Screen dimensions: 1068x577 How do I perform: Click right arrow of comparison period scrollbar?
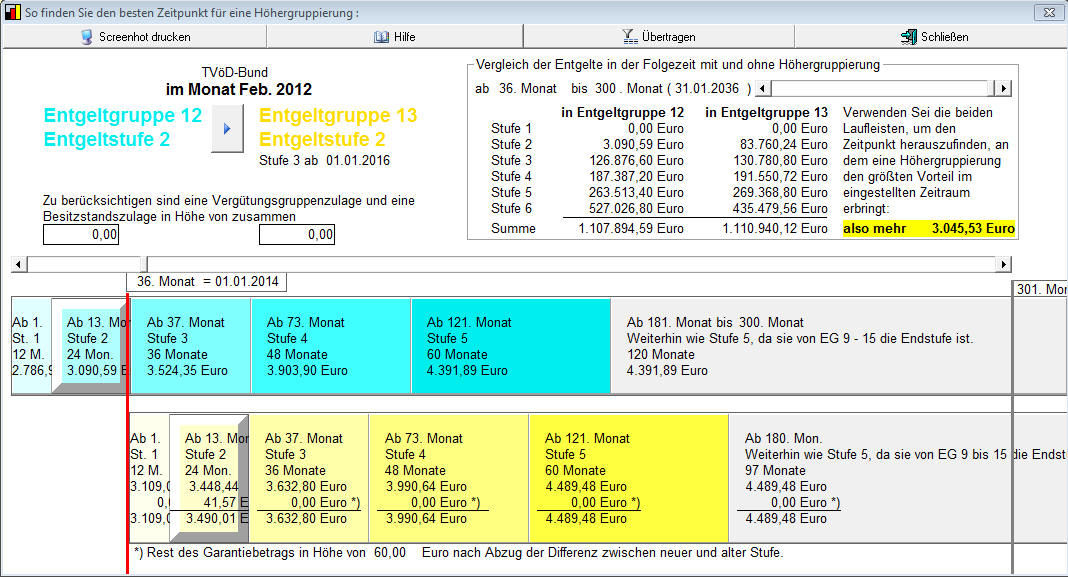tap(1003, 89)
